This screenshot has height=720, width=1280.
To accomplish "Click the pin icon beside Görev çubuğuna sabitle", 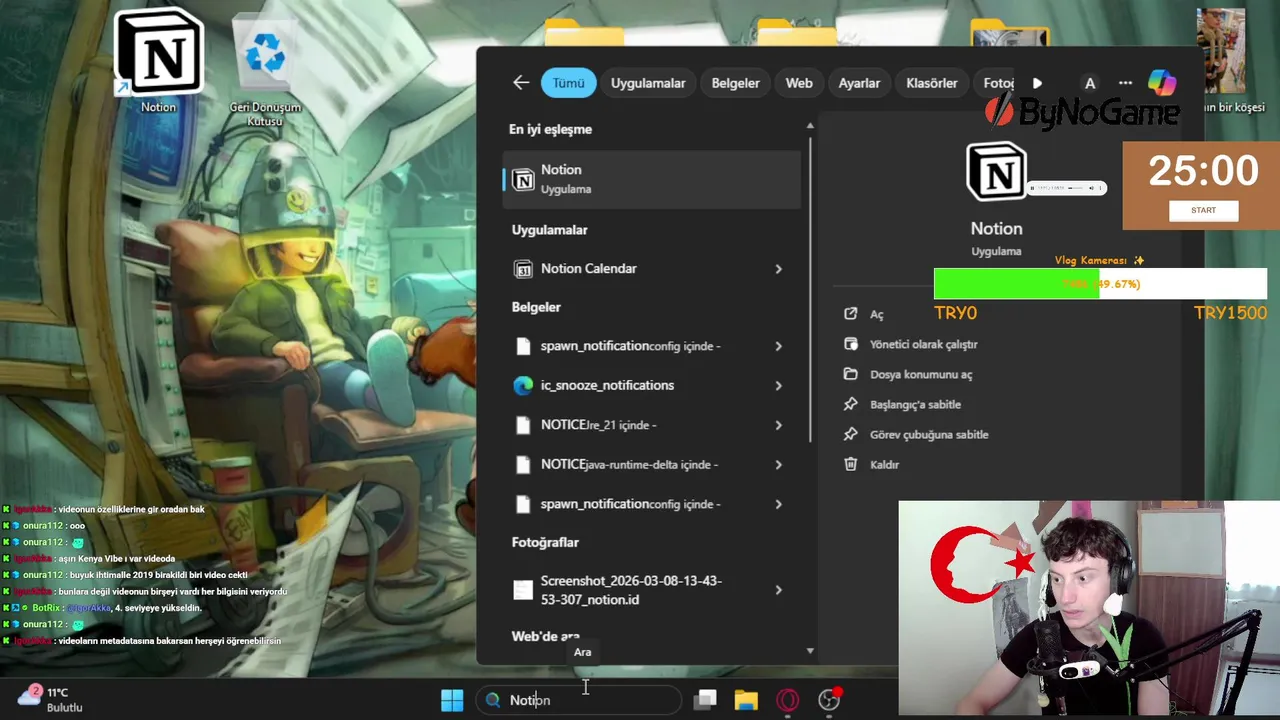I will pyautogui.click(x=850, y=434).
